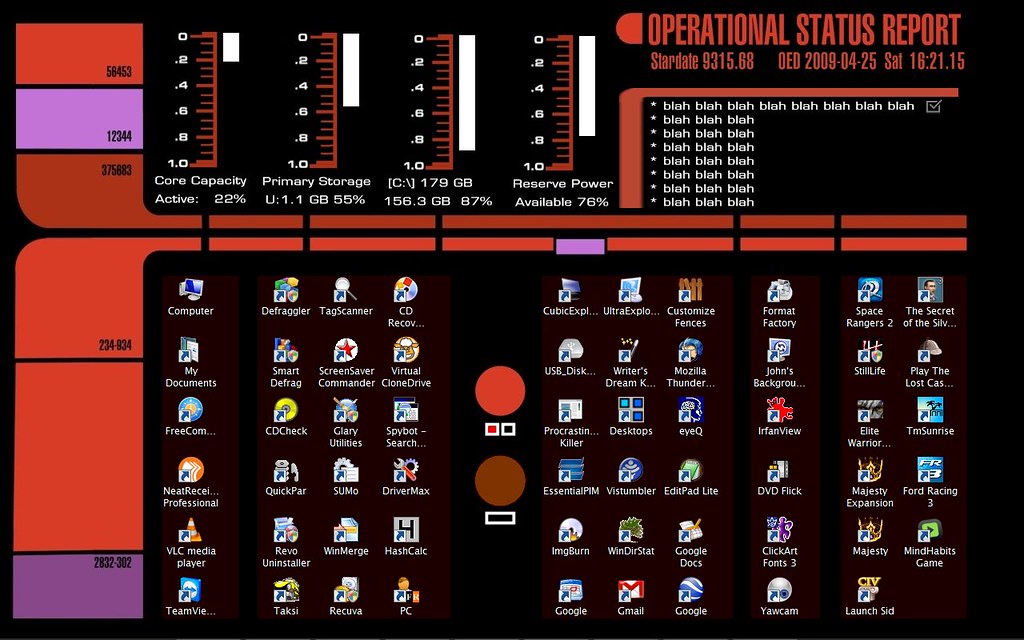The height and width of the screenshot is (640, 1024).
Task: Open the HashCalc icon
Action: tap(406, 531)
